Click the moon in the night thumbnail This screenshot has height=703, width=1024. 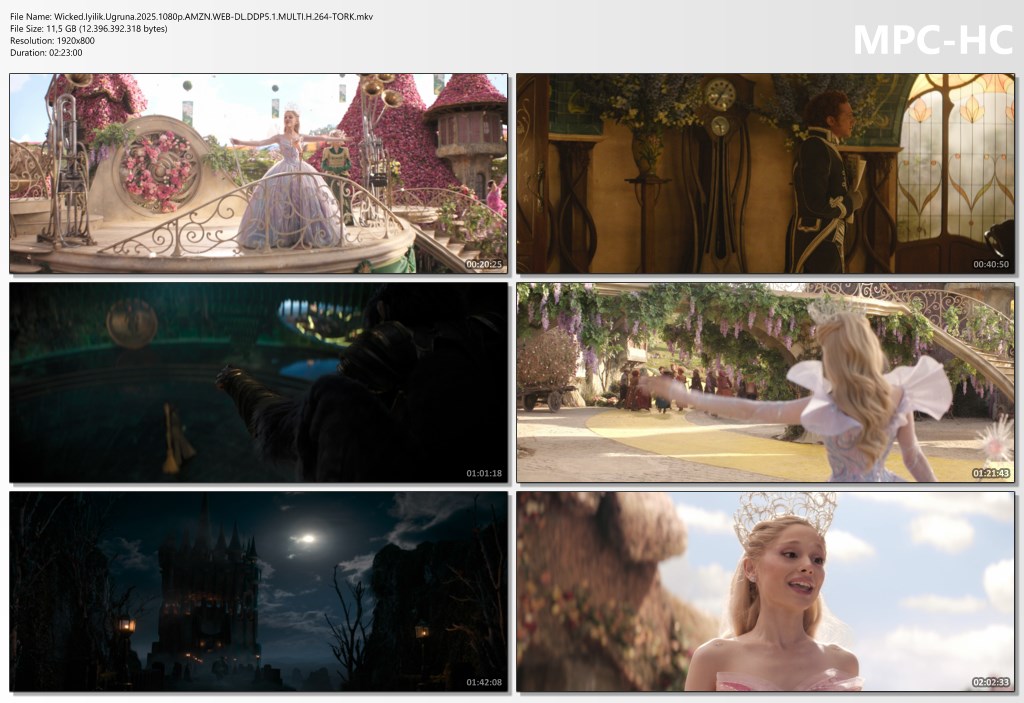click(x=305, y=538)
